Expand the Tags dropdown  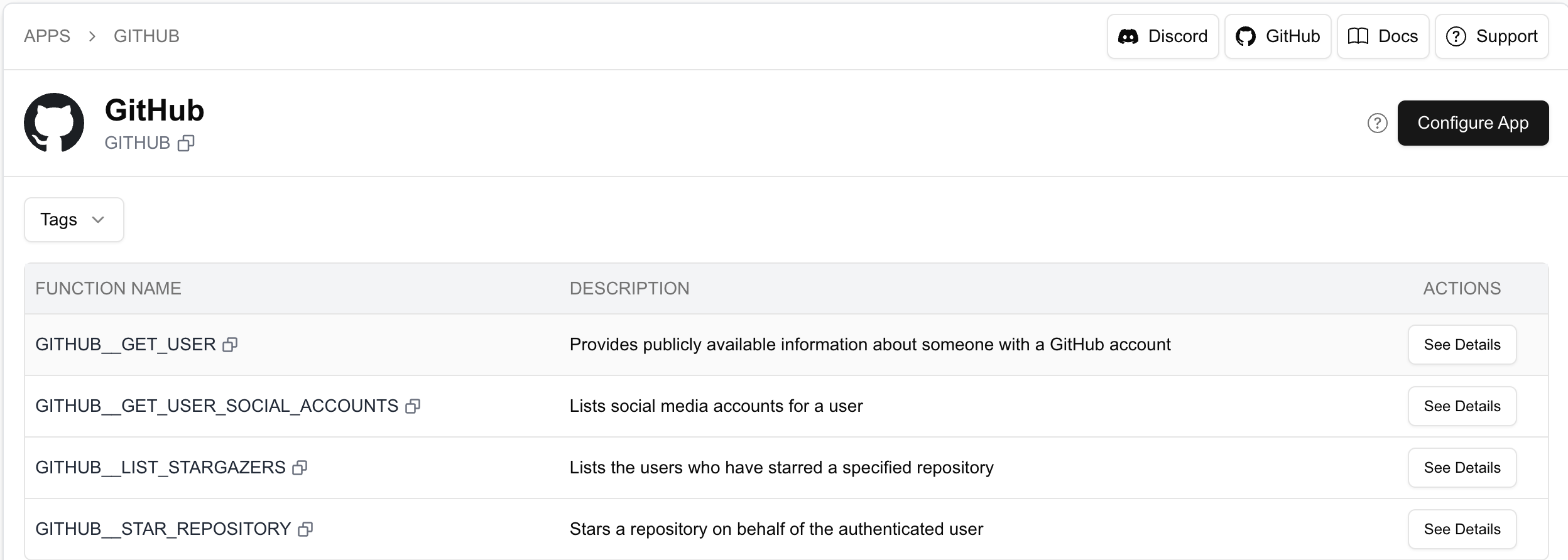73,220
